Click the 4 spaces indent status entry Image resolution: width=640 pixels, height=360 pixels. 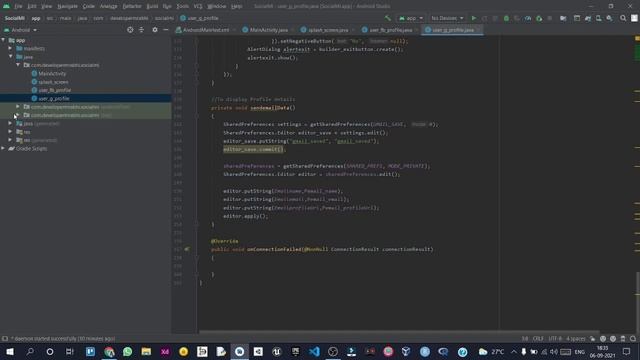coord(576,338)
